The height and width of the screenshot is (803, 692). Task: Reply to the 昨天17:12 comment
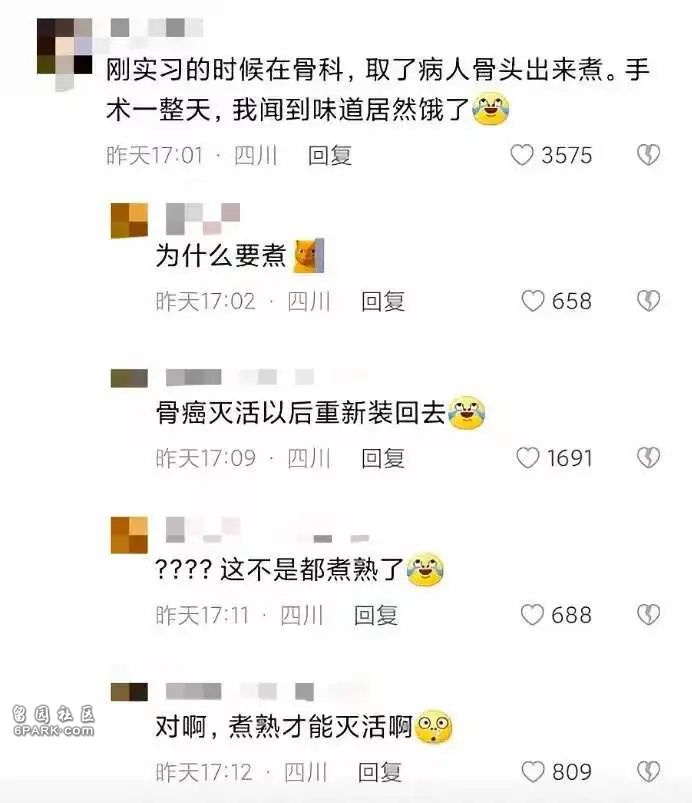379,772
